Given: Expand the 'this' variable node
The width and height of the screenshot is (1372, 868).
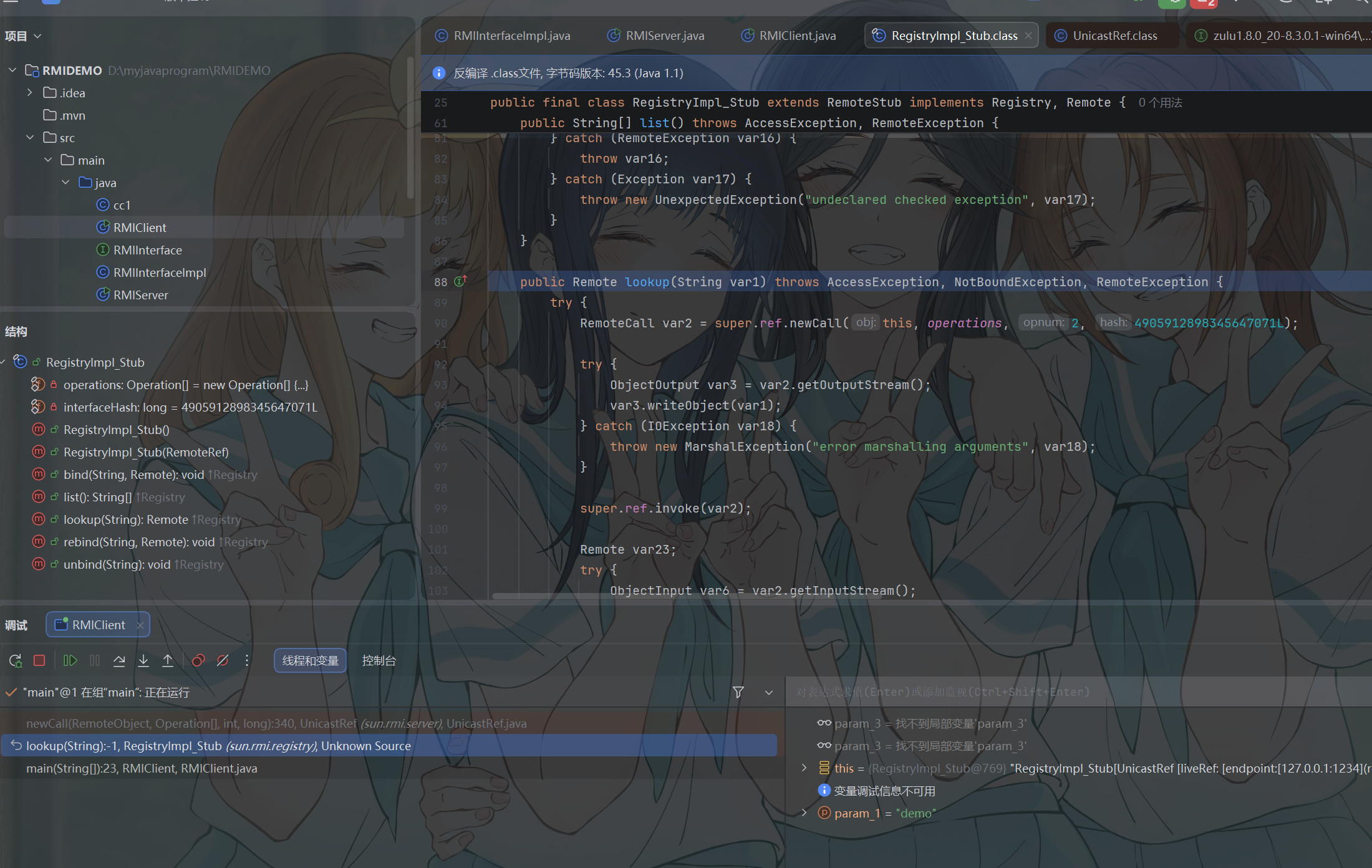Looking at the screenshot, I should click(x=804, y=768).
